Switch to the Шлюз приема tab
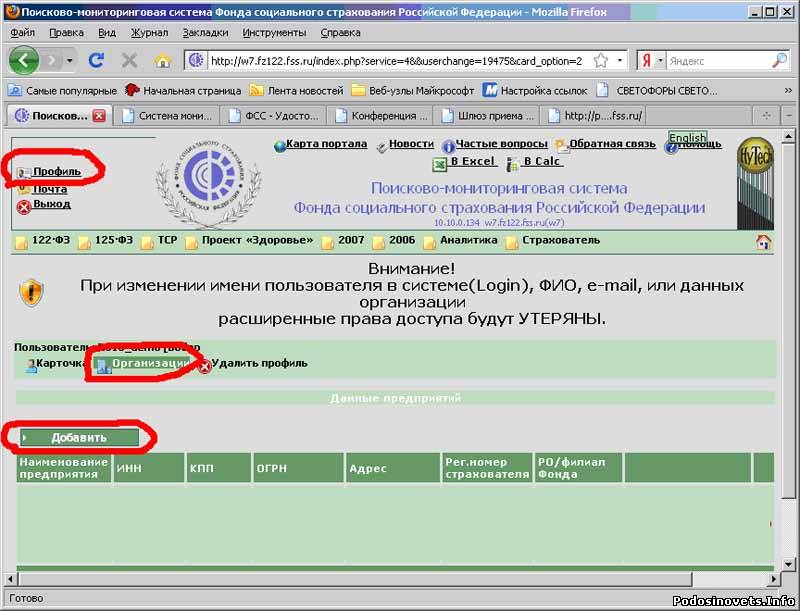The height and width of the screenshot is (611, 800). 488,116
